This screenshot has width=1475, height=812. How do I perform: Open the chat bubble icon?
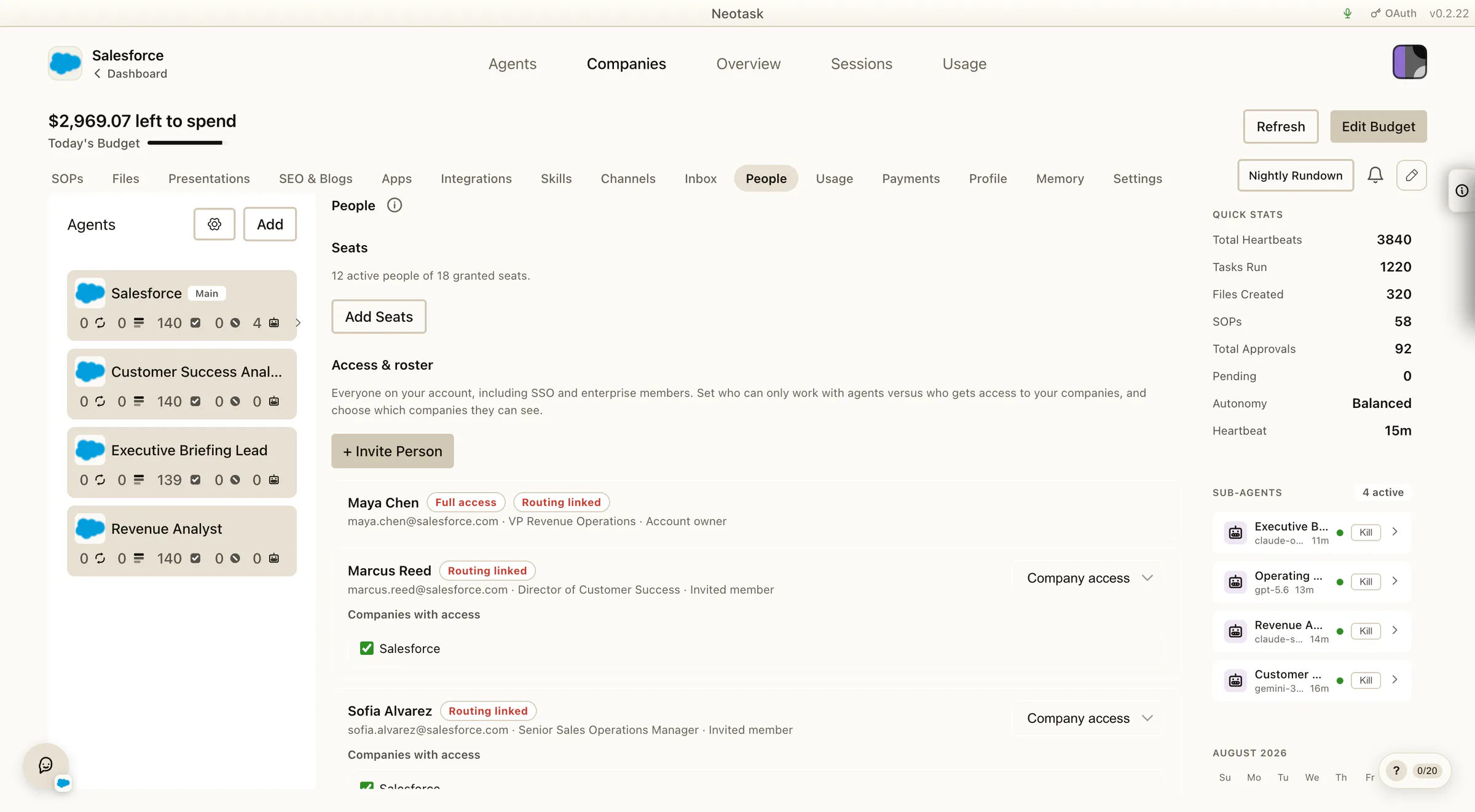click(45, 765)
